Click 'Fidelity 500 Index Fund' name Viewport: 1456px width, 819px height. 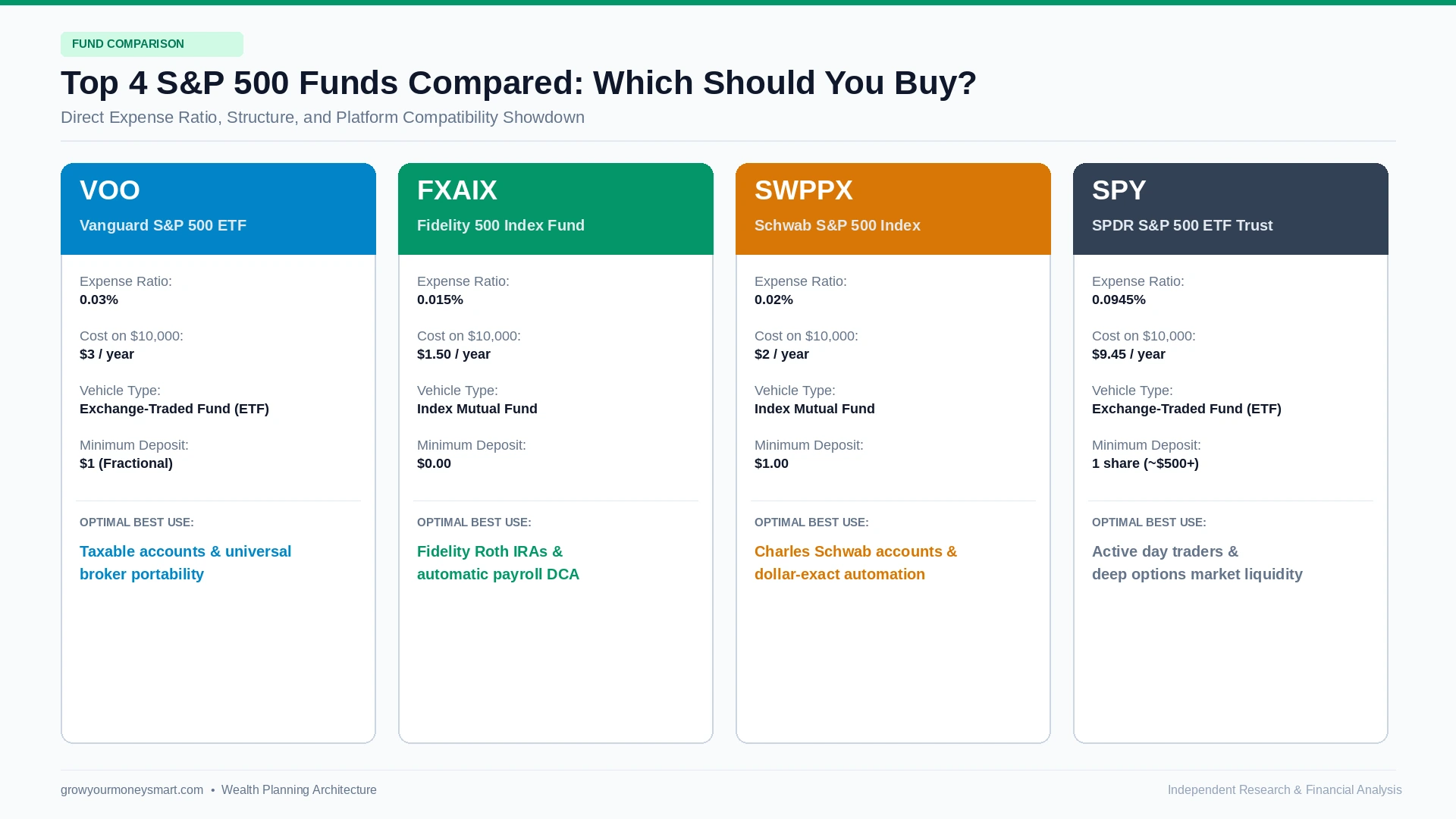point(500,225)
